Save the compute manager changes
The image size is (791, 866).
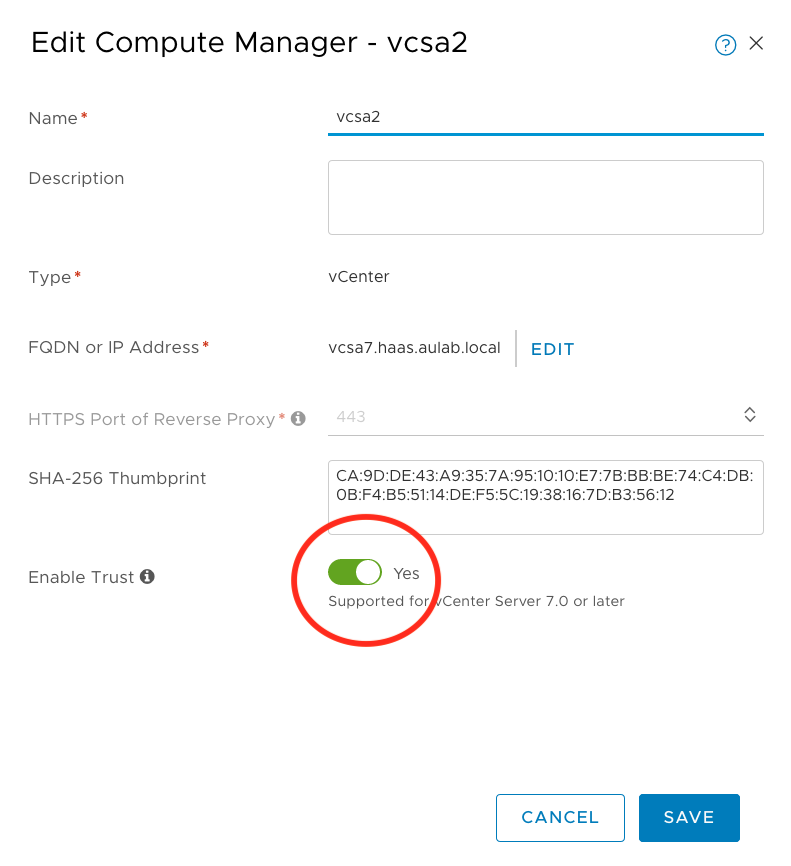[x=689, y=818]
